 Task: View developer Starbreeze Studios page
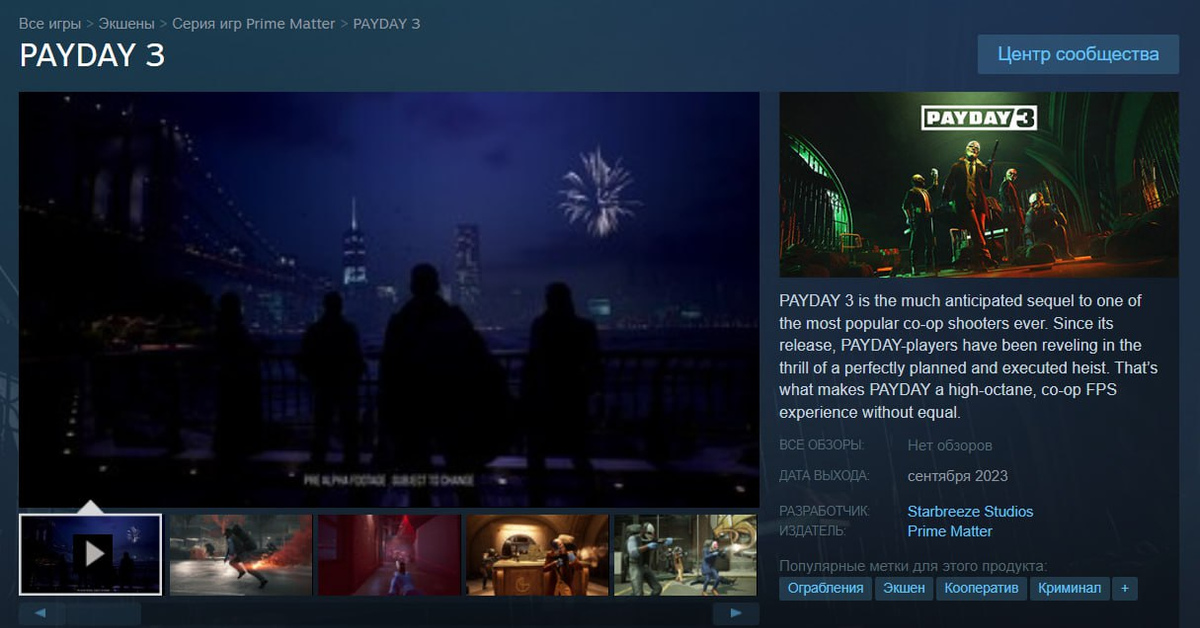(x=970, y=511)
